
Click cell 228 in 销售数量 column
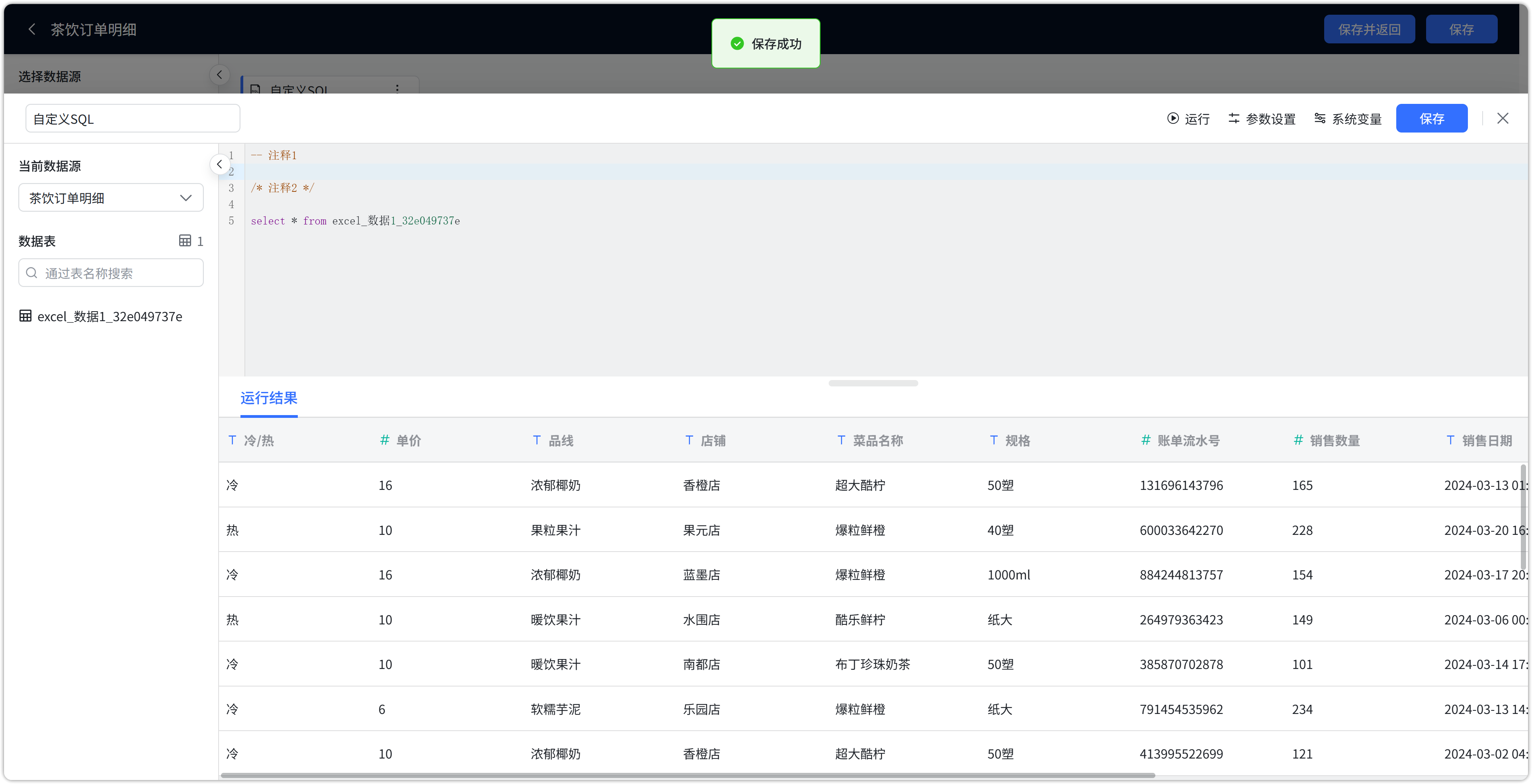click(x=1302, y=530)
